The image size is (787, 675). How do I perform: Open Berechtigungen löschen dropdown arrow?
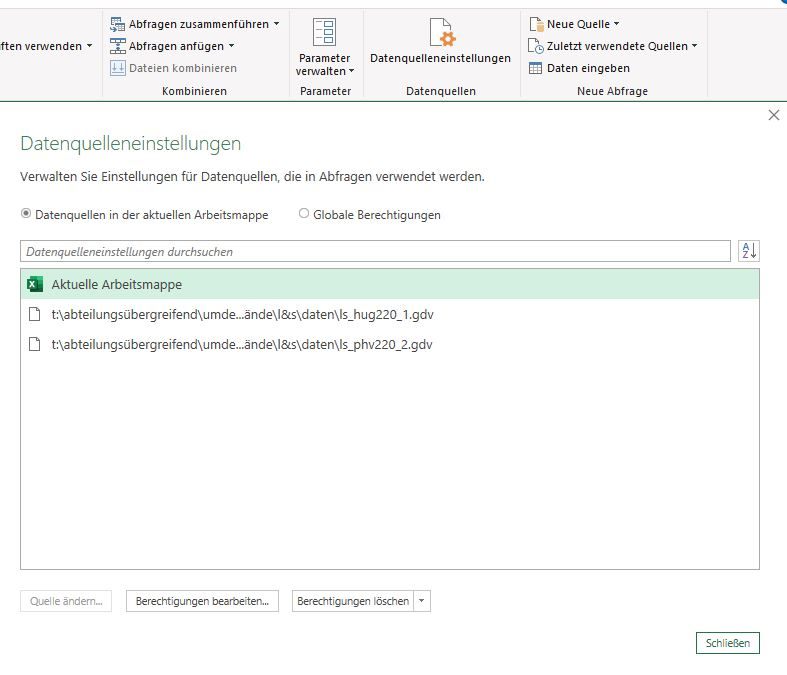coord(422,601)
